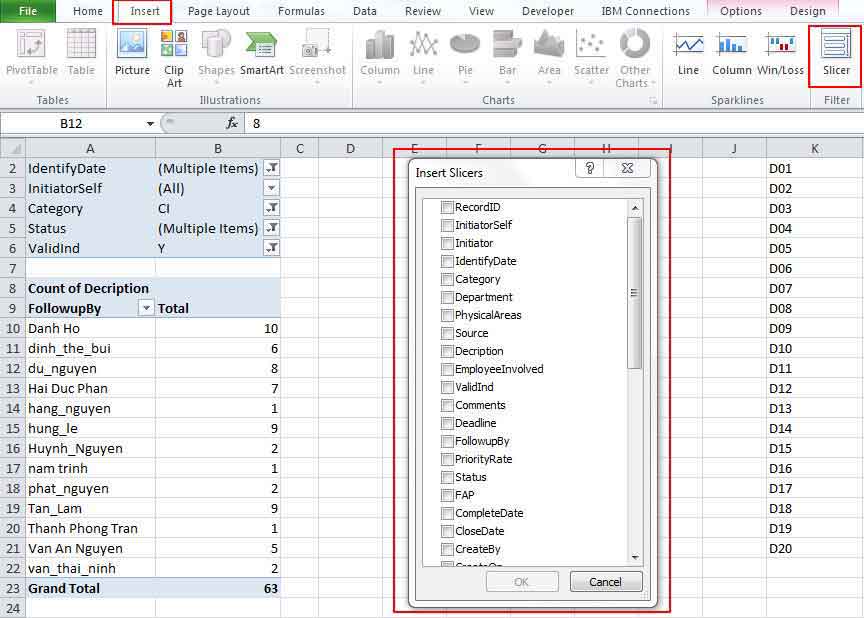Viewport: 864px width, 618px height.
Task: Select column A header
Action: point(90,149)
